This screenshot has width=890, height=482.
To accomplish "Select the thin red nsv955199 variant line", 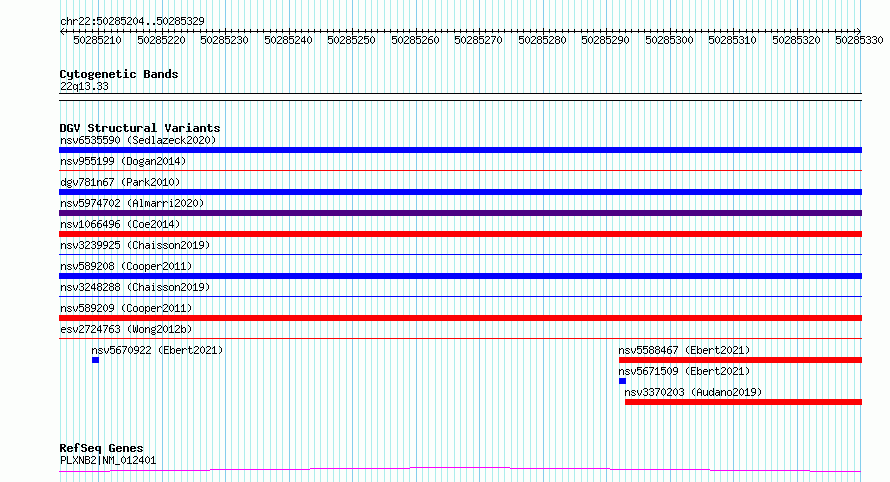I will coord(460,170).
